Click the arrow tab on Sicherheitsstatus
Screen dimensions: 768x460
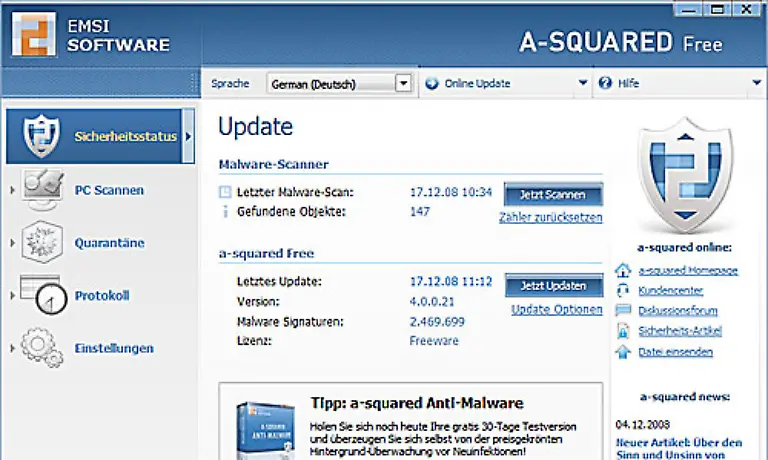pos(188,136)
